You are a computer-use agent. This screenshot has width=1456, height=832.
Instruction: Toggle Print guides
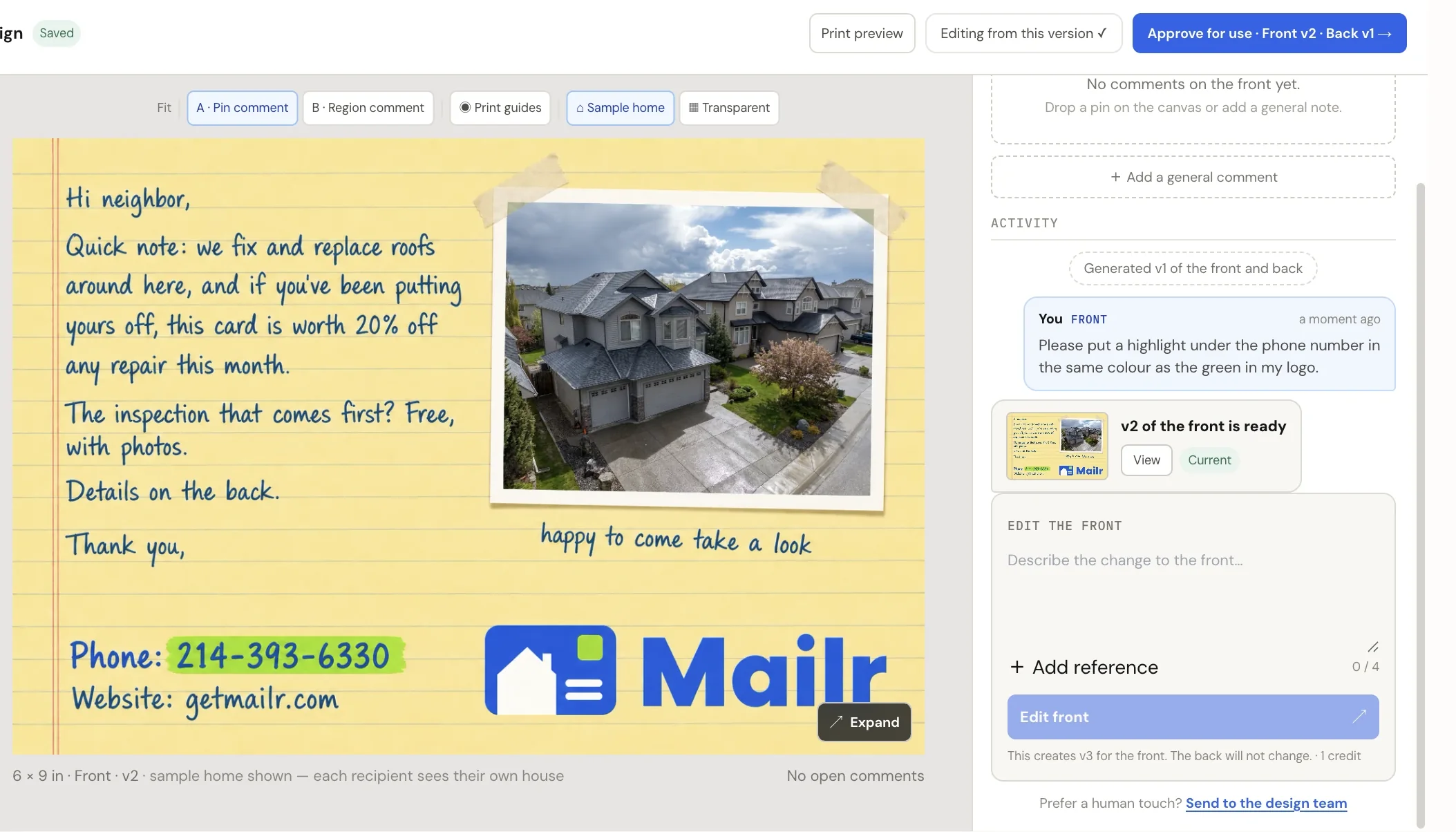pyautogui.click(x=500, y=108)
